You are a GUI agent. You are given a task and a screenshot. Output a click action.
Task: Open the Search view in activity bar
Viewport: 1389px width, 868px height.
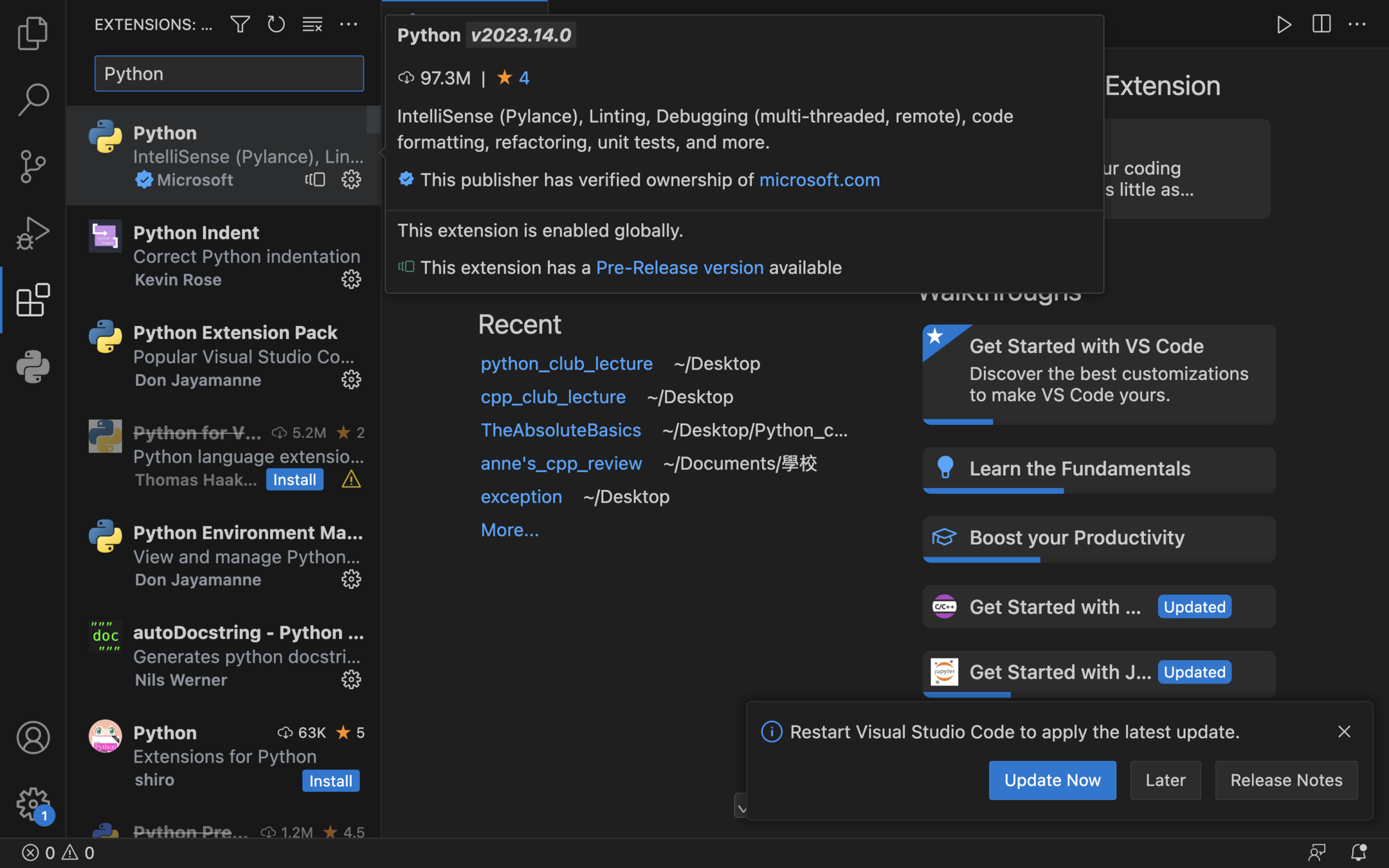tap(33, 100)
